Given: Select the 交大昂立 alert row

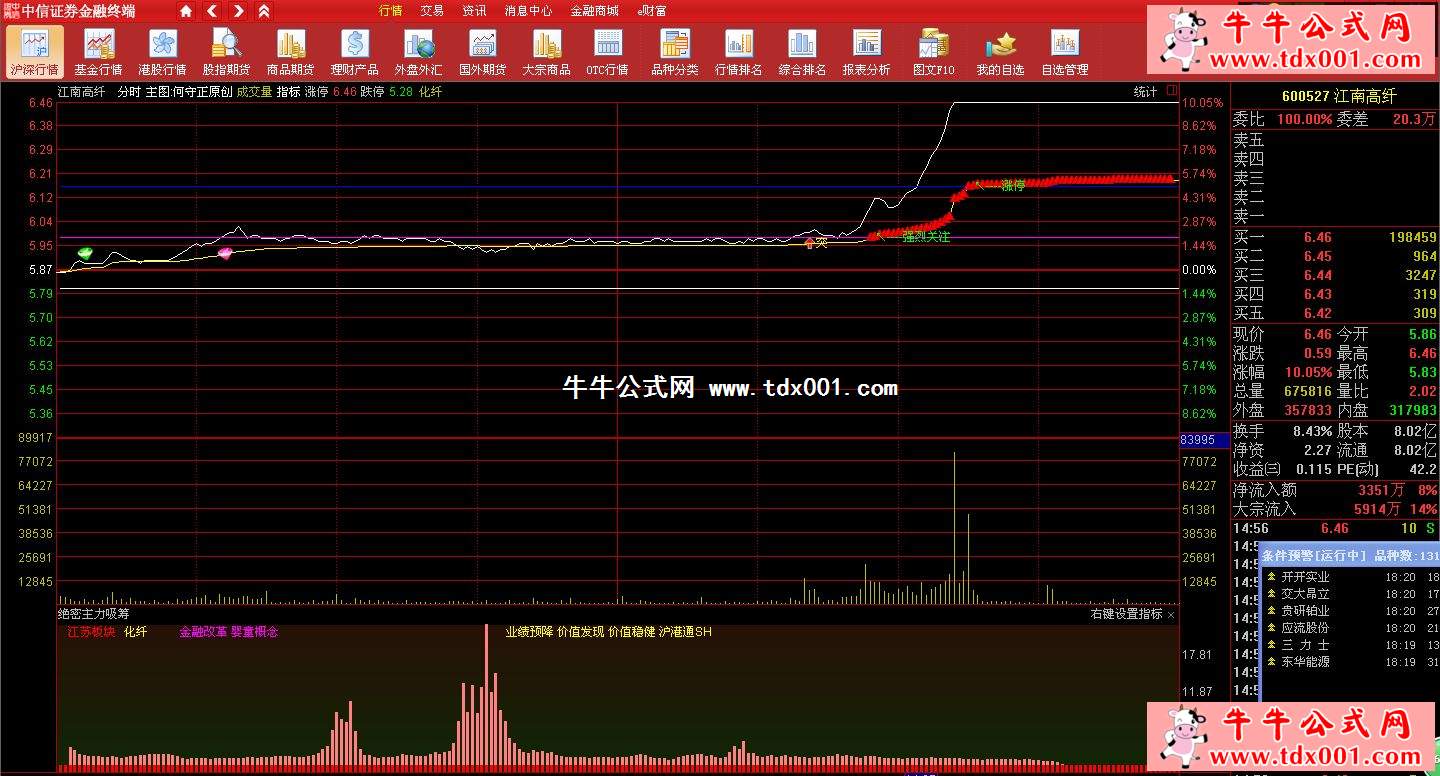Looking at the screenshot, I should (1350, 594).
